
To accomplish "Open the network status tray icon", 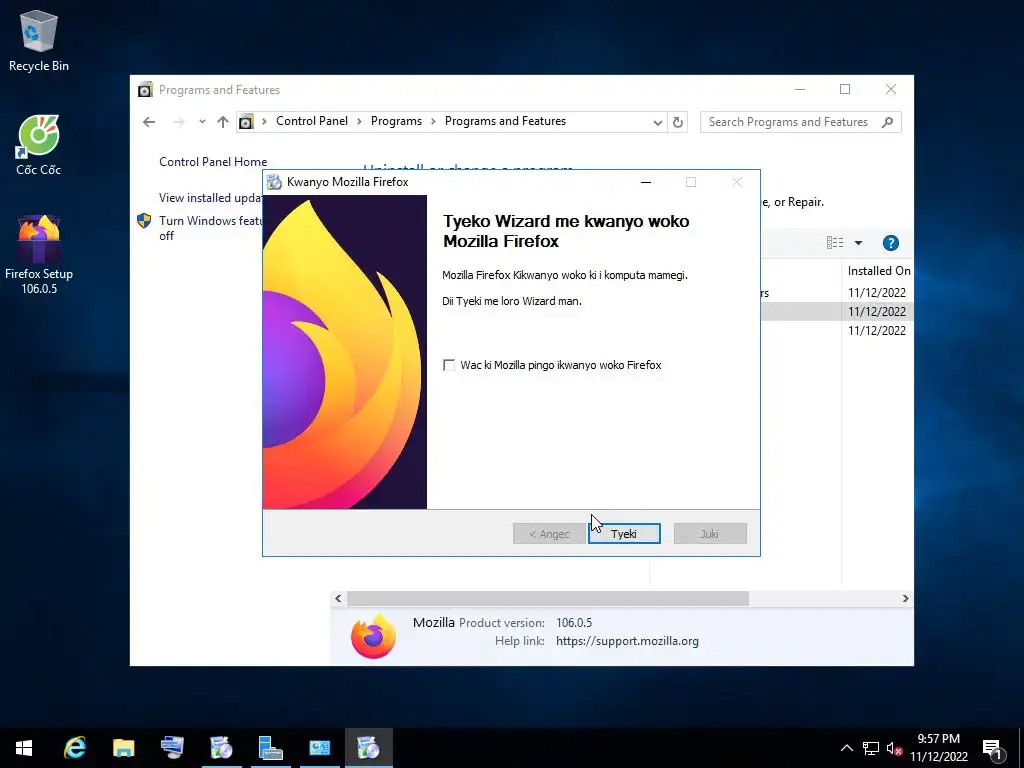I will pyautogui.click(x=871, y=748).
